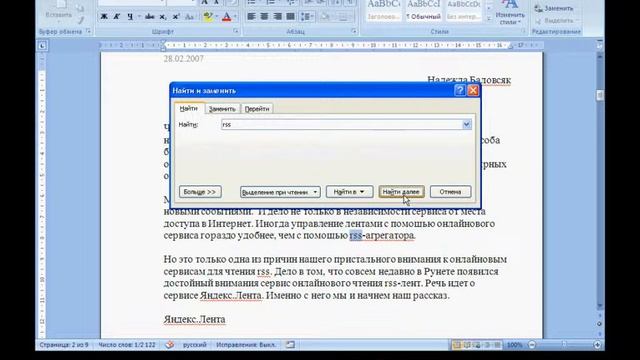
Task: Click Исправления: Выкл. in status bar
Action: [x=246, y=345]
